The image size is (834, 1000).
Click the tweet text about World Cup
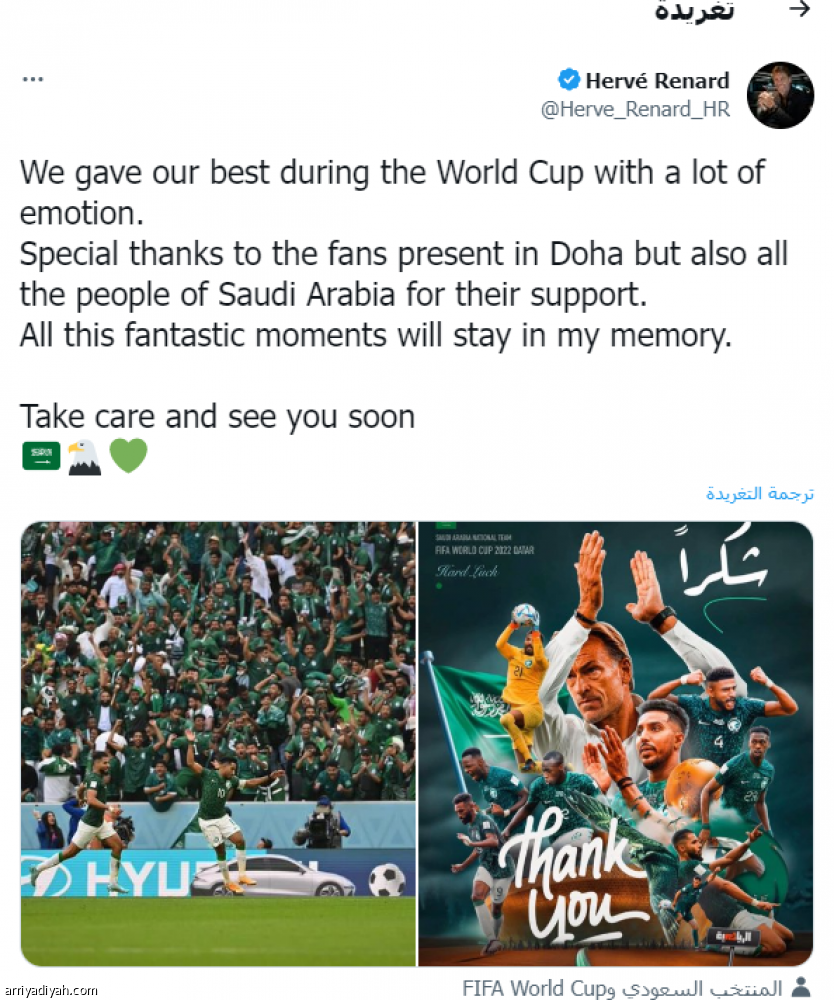(404, 254)
